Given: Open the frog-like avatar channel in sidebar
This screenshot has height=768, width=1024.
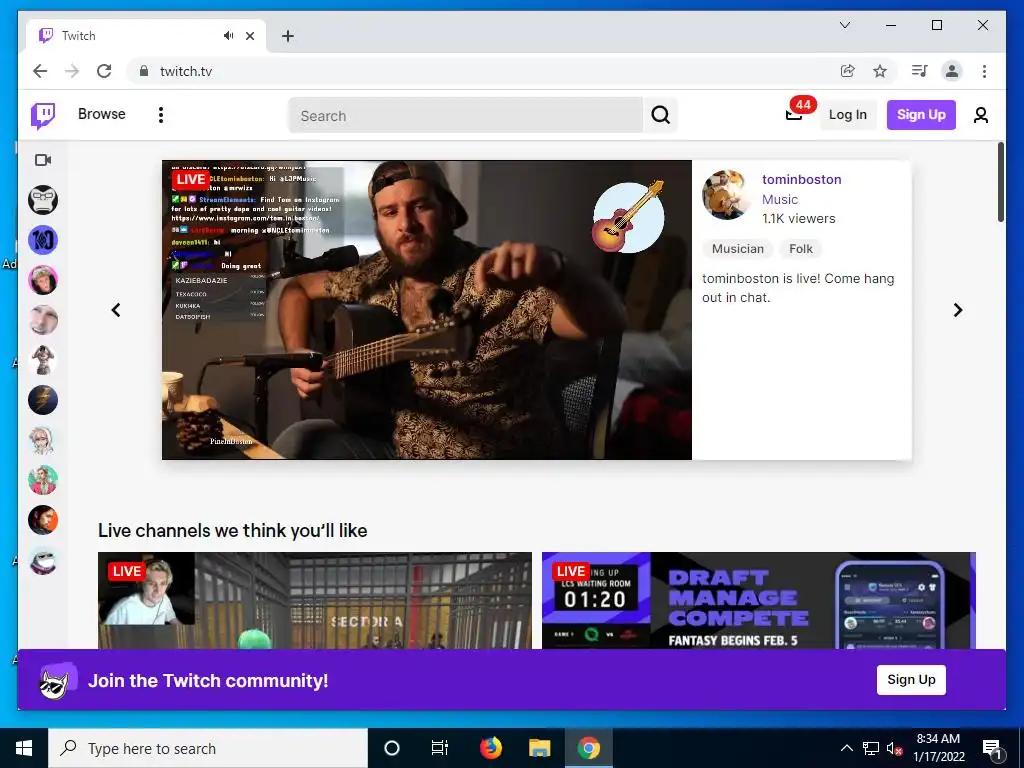Looking at the screenshot, I should tap(43, 560).
